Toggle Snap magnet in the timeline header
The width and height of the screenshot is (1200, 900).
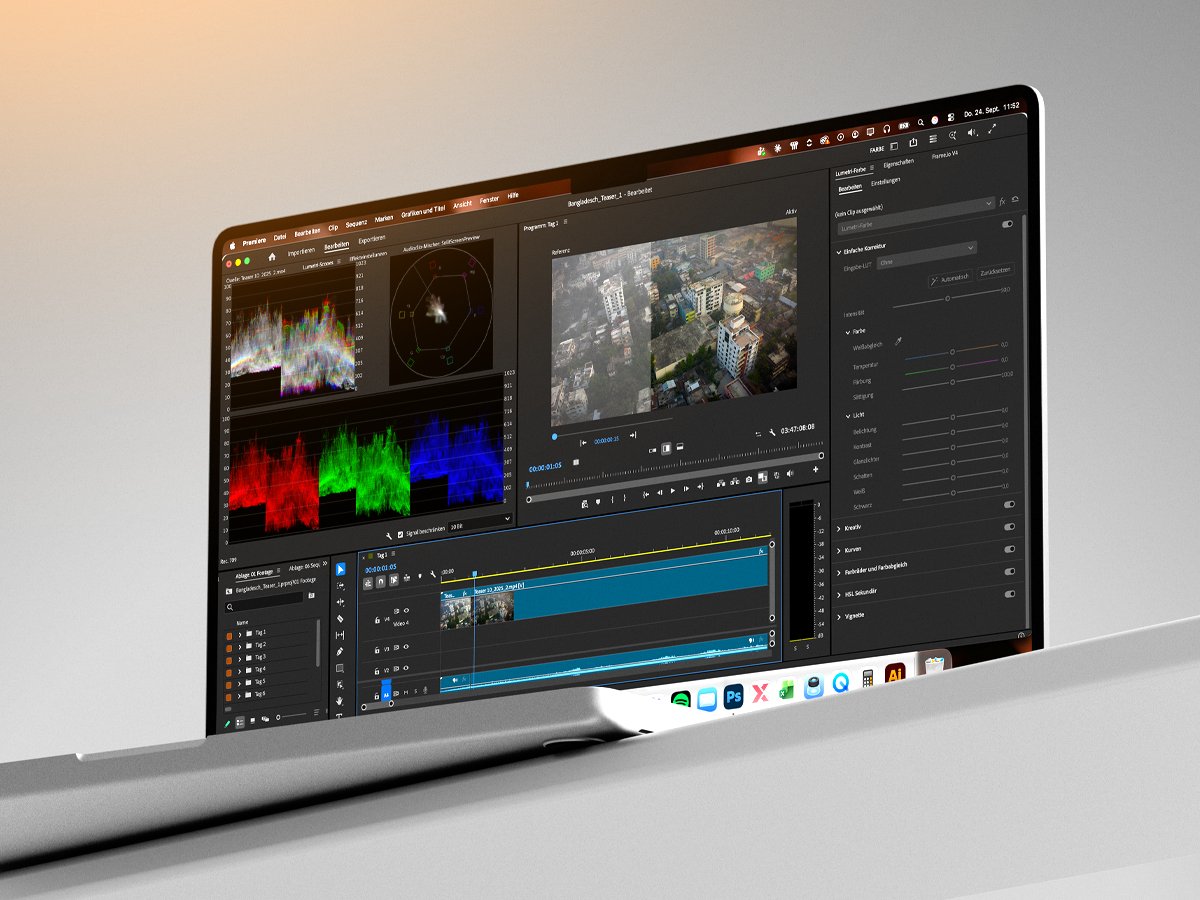(x=381, y=581)
